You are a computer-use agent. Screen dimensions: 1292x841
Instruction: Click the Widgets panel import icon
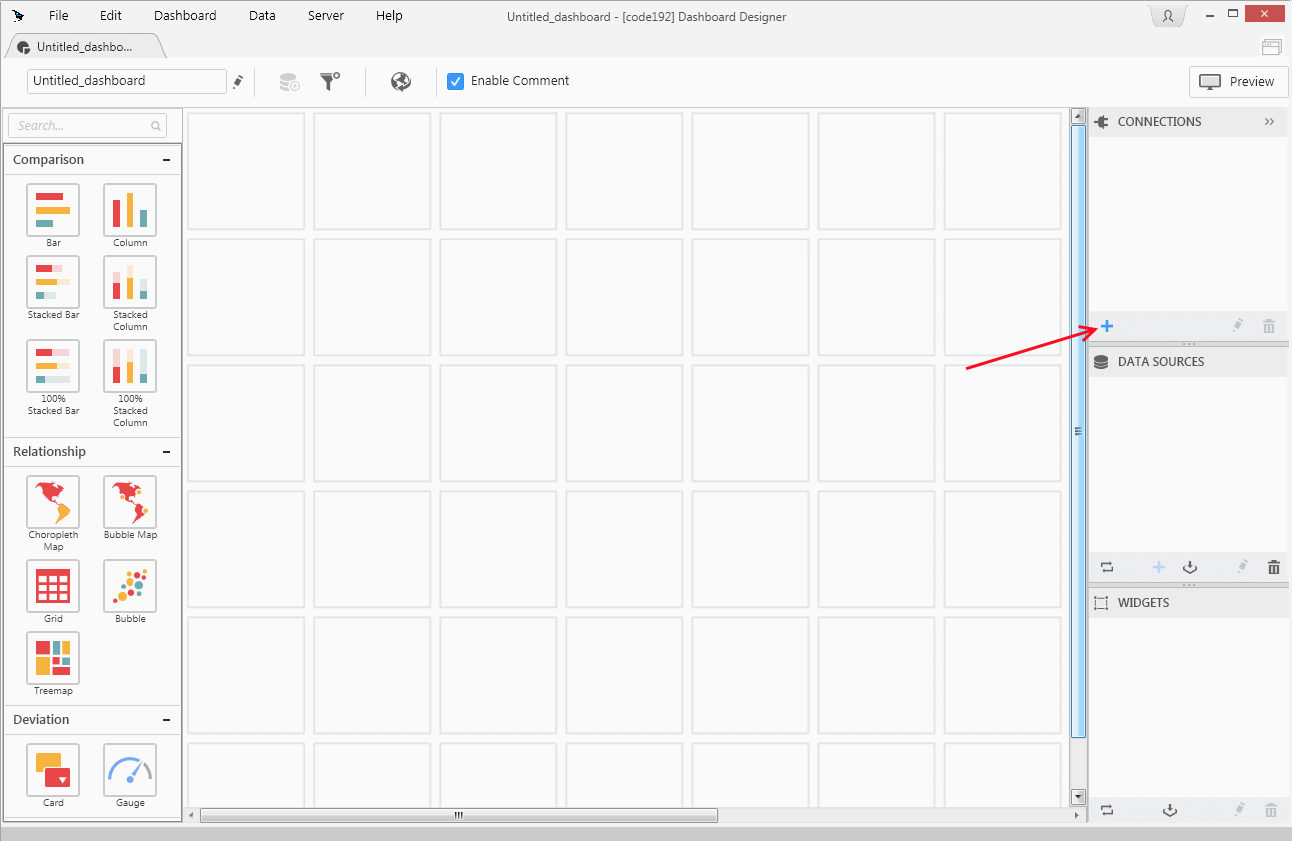tap(1170, 810)
